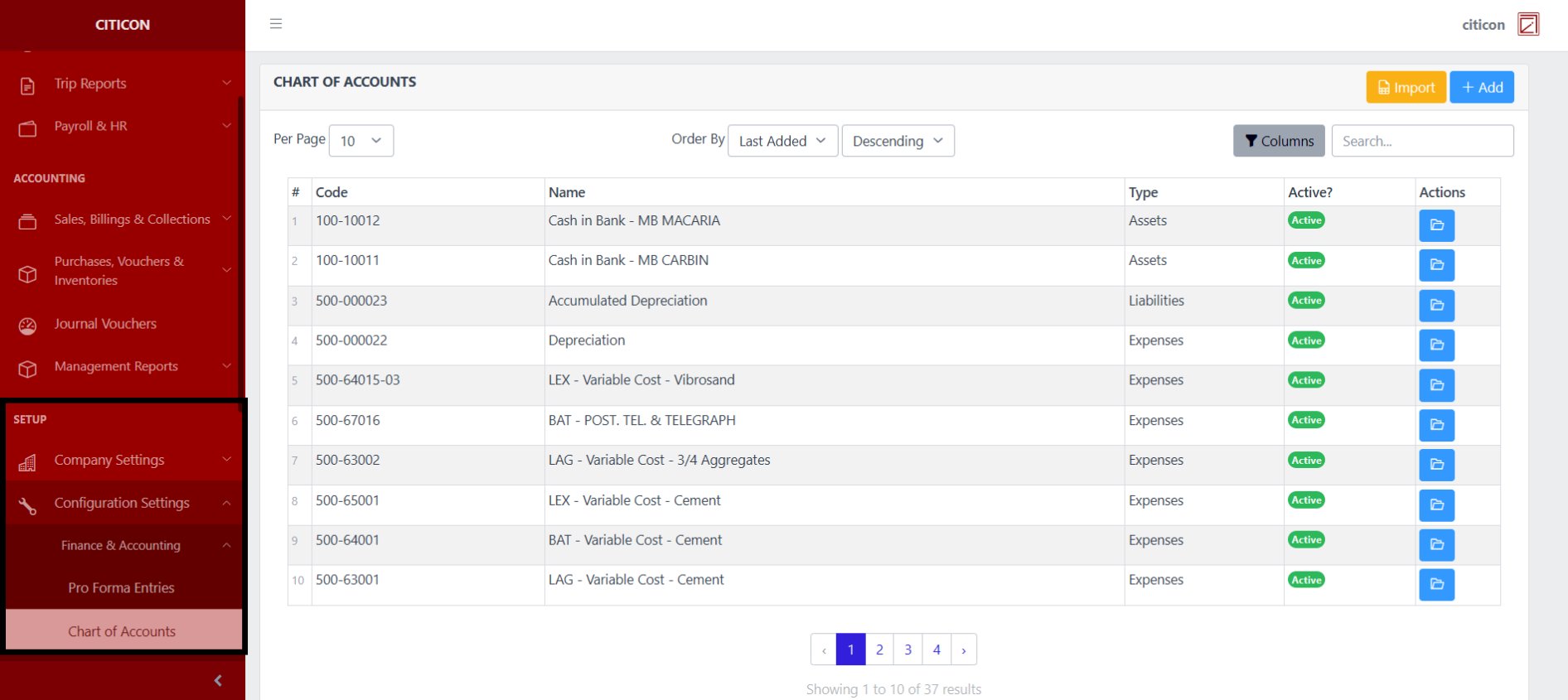Open the Columns filter button
Screen dimensions: 1568x700
1279,141
